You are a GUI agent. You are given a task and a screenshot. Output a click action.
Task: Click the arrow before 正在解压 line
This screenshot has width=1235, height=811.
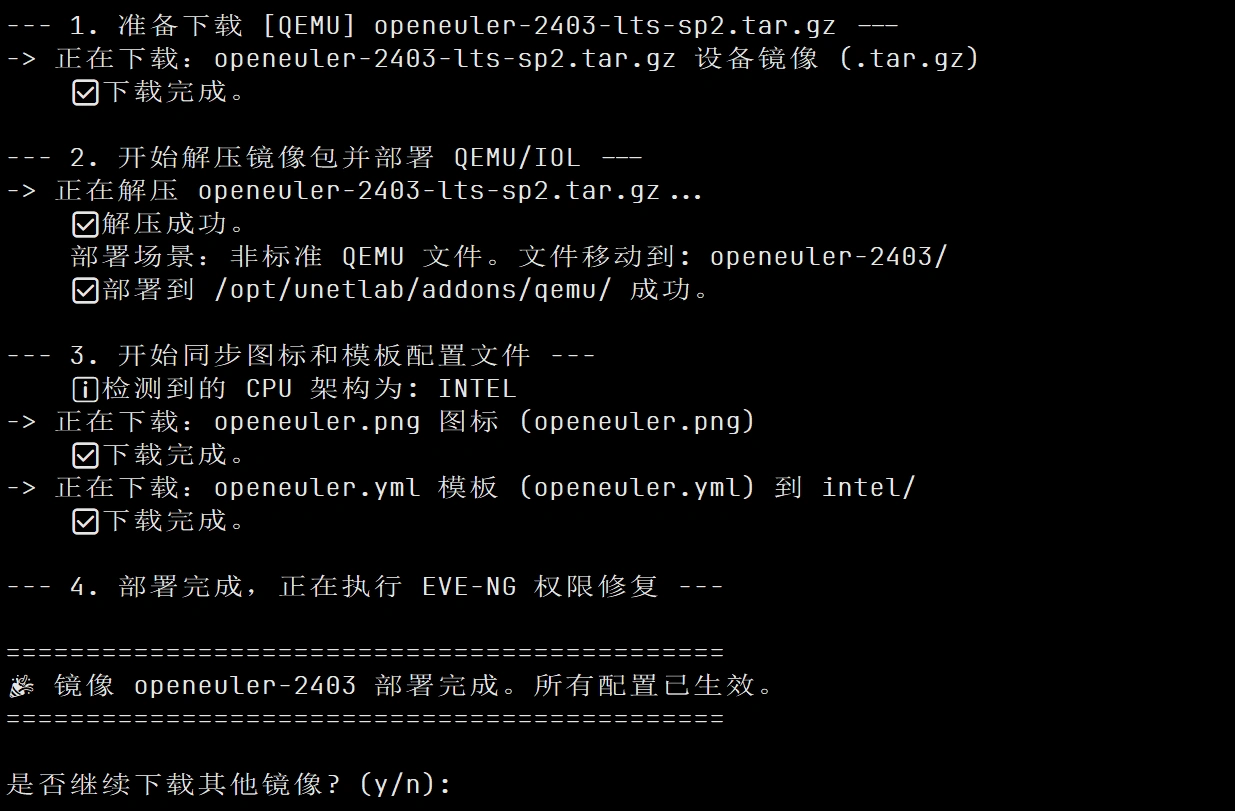click(21, 190)
